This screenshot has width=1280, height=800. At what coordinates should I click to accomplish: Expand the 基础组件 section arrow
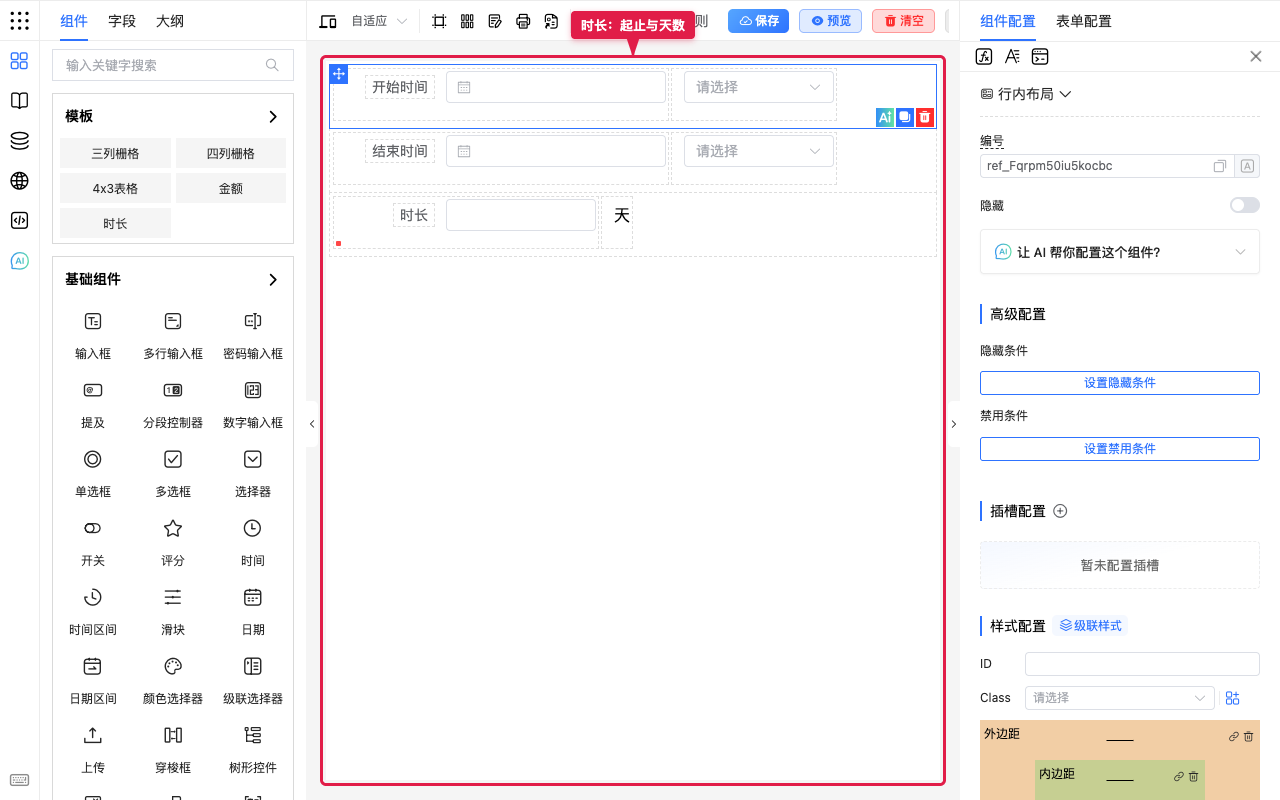273,280
